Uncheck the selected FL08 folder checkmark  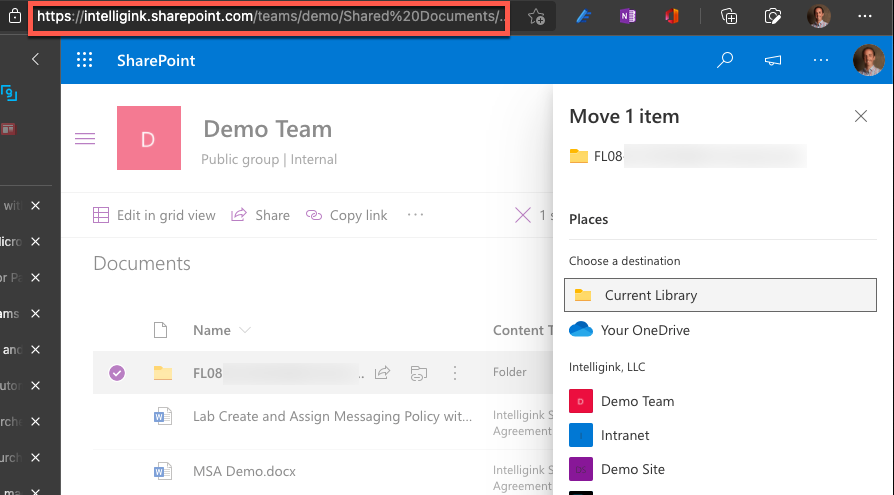[x=117, y=373]
